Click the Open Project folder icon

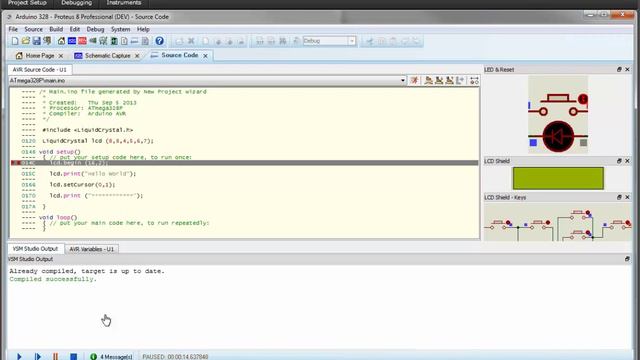point(26,41)
